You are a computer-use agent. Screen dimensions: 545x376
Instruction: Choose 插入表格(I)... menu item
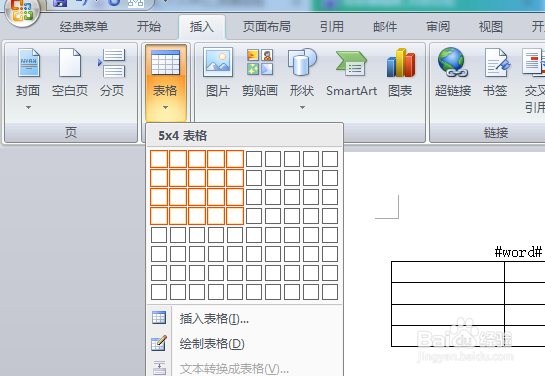245,318
